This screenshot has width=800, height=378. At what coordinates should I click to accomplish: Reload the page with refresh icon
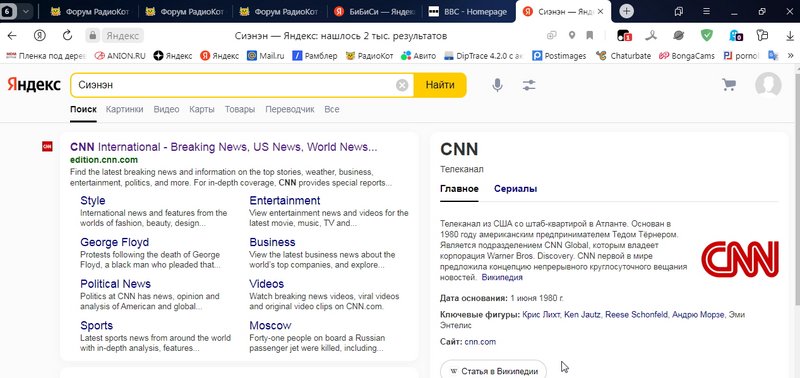click(67, 35)
